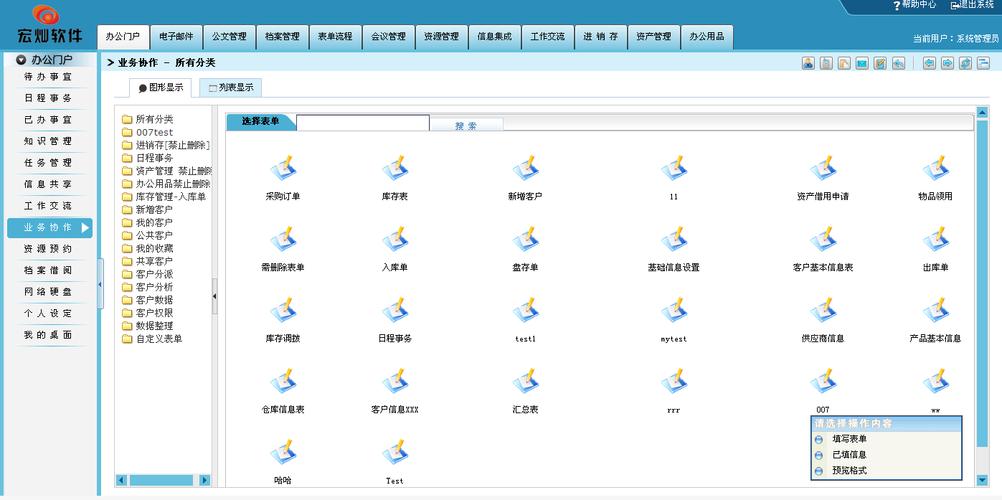Switch to the 资产管理 tab
This screenshot has width=1002, height=500.
(x=653, y=36)
